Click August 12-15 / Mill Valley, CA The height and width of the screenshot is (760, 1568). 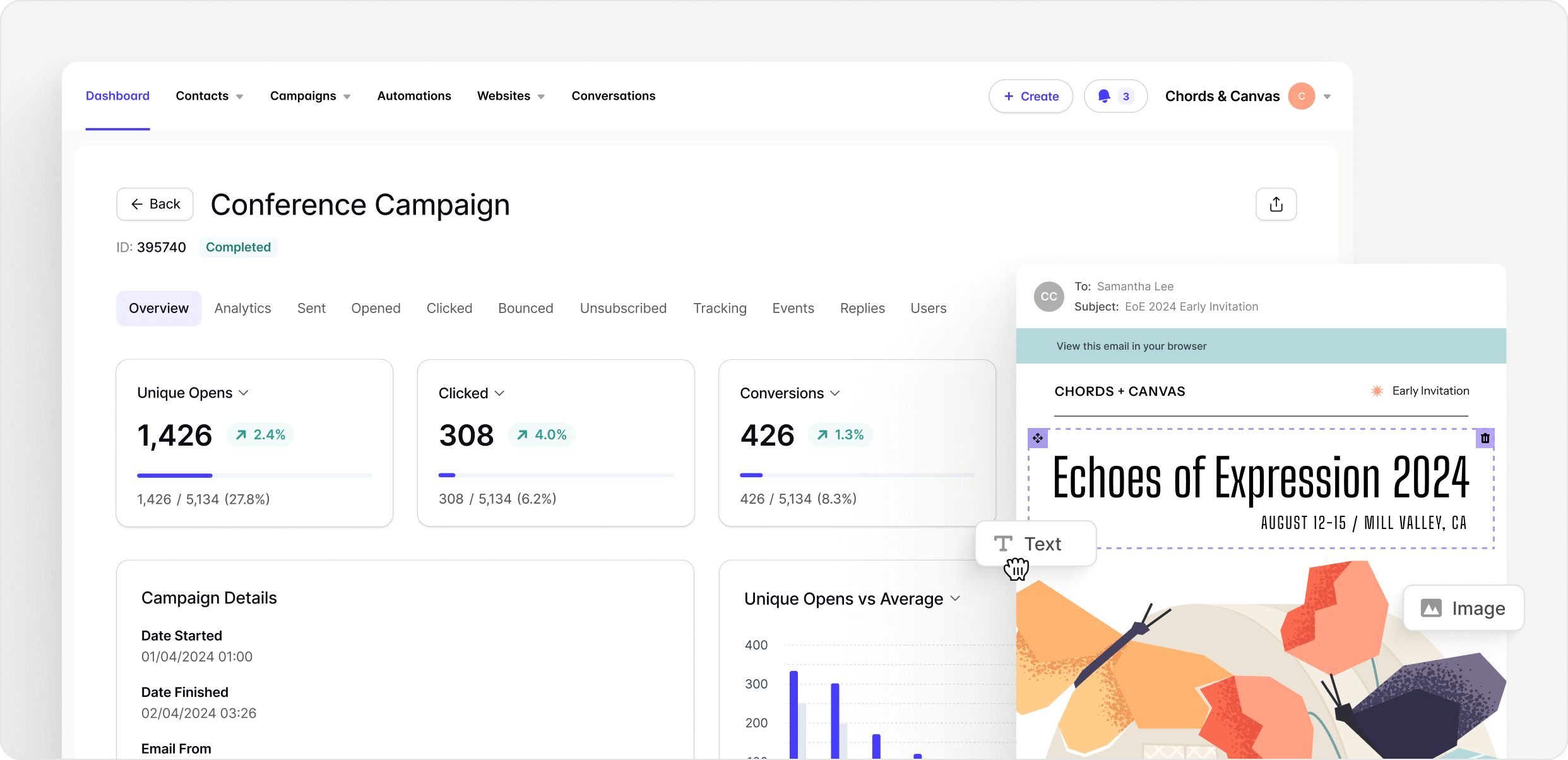point(1363,523)
